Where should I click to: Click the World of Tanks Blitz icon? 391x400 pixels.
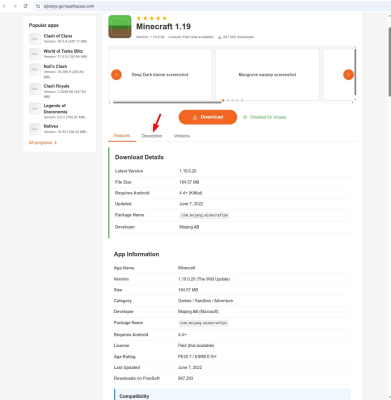tap(35, 54)
